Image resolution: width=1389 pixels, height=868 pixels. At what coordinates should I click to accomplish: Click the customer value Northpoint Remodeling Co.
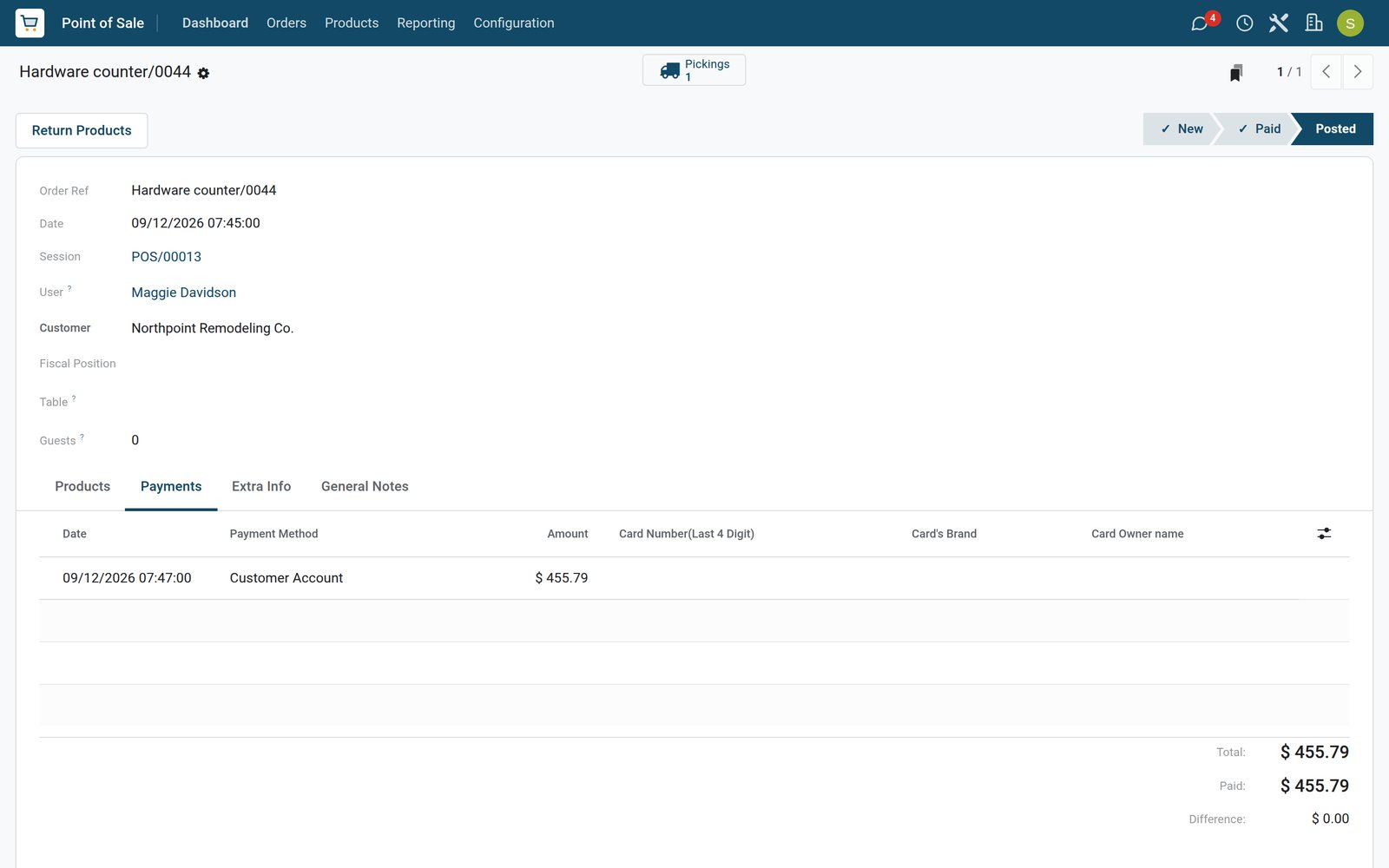coord(213,328)
